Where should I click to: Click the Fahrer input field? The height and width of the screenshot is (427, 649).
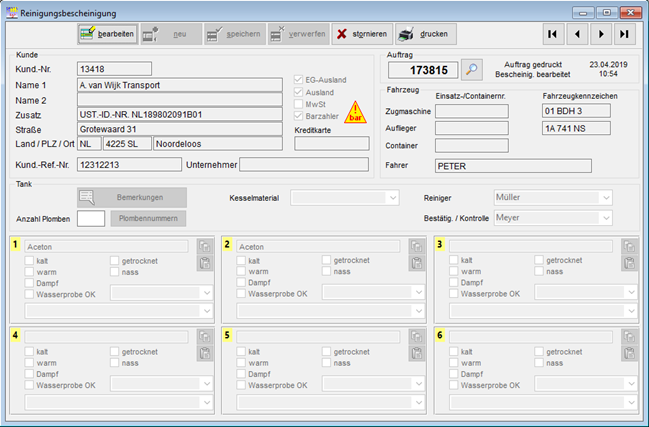point(513,165)
